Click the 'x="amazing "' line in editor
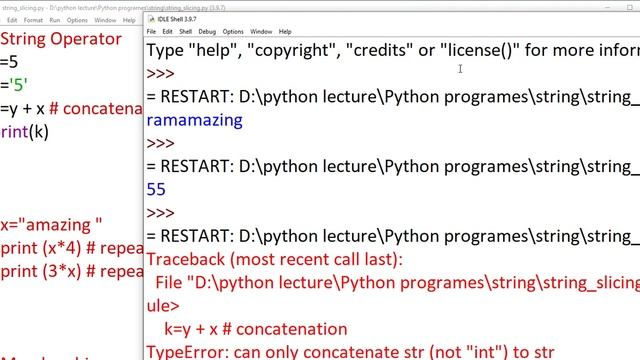The width and height of the screenshot is (640, 360). [51, 225]
